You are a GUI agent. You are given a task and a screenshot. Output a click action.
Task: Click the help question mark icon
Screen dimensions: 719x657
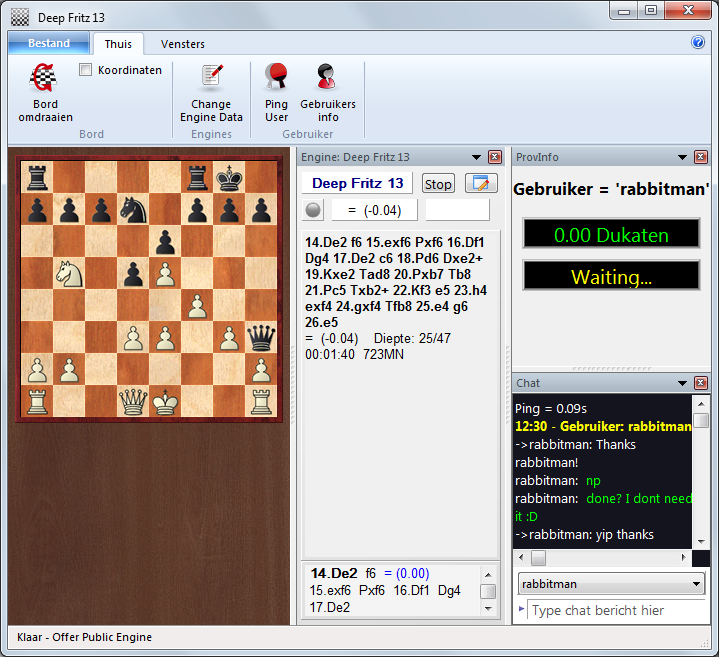[698, 43]
